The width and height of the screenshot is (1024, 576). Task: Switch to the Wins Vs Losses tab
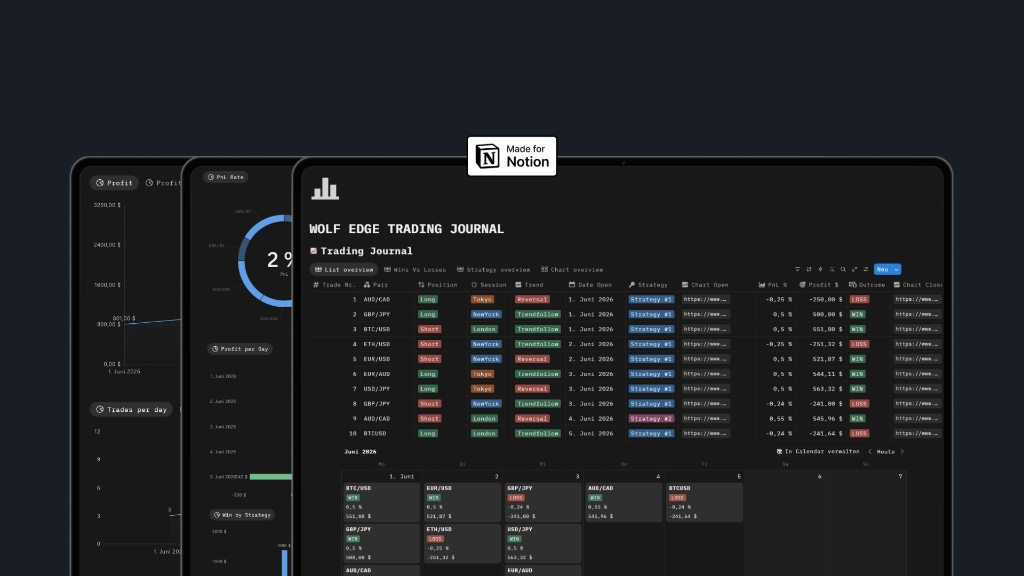415,269
